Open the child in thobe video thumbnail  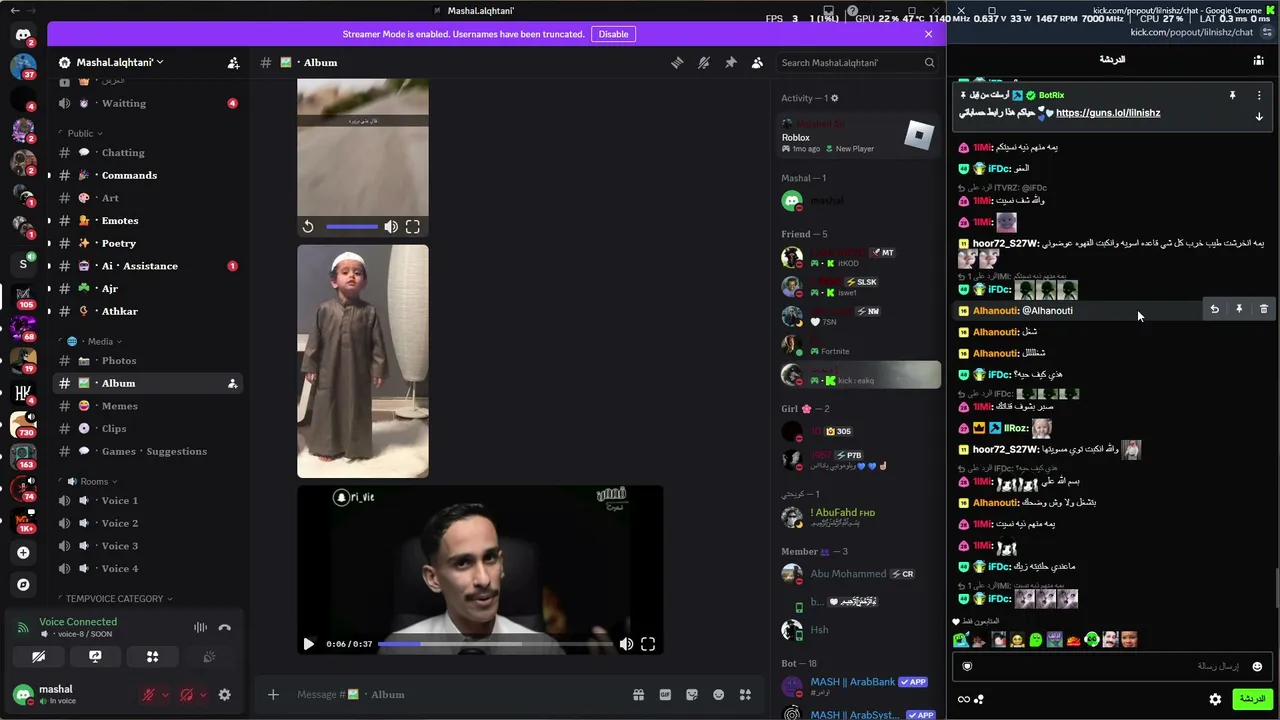[x=363, y=361]
